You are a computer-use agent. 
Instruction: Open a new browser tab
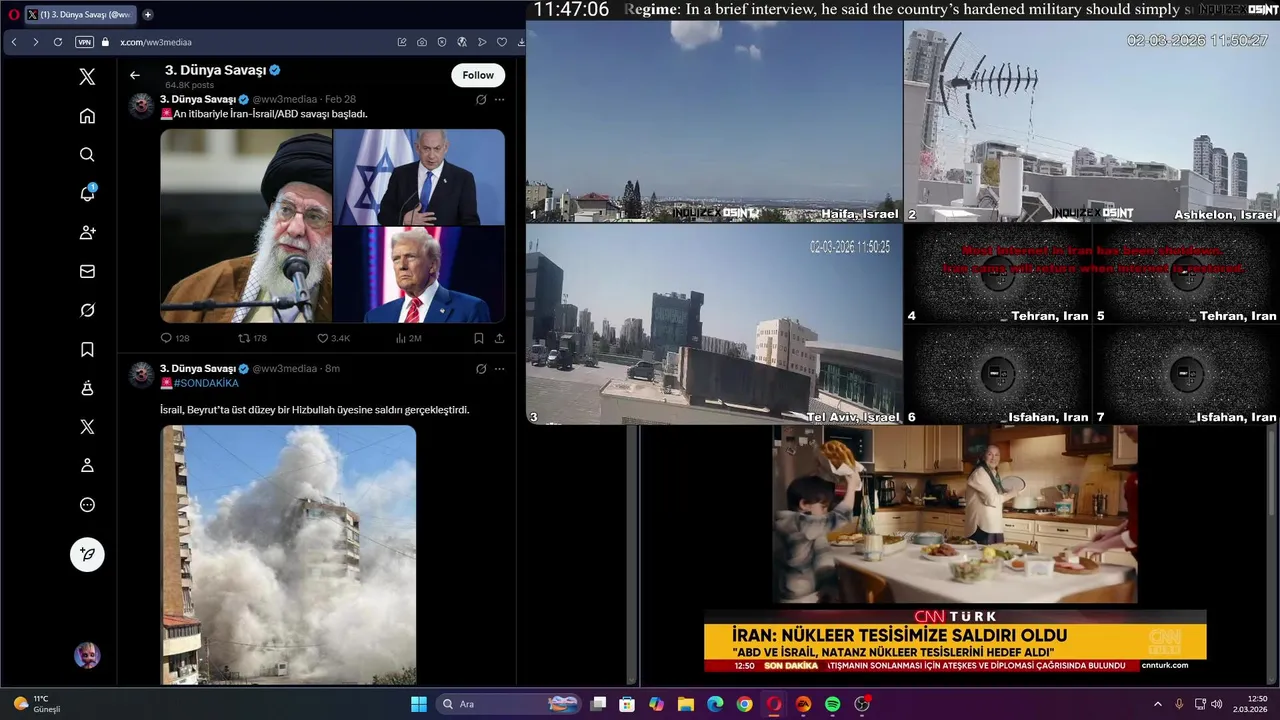(x=148, y=14)
